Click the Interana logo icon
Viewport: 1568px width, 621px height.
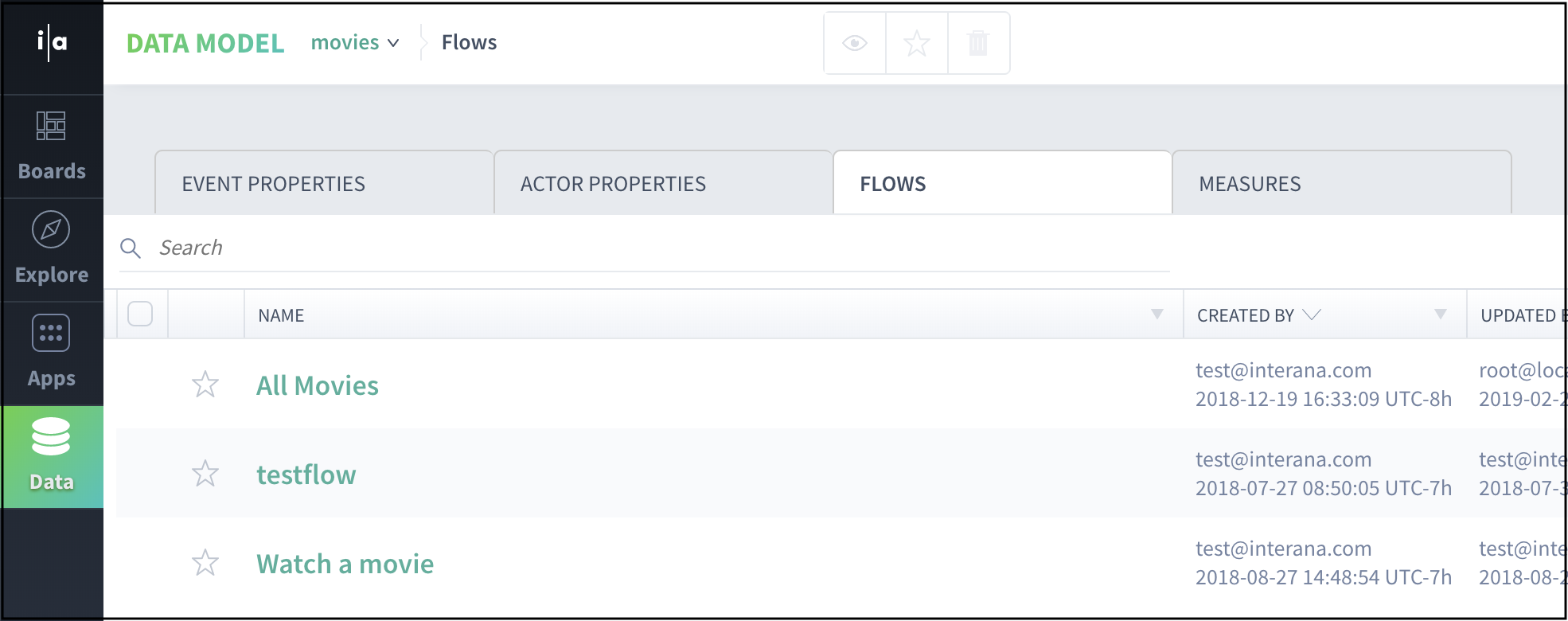pos(52,42)
